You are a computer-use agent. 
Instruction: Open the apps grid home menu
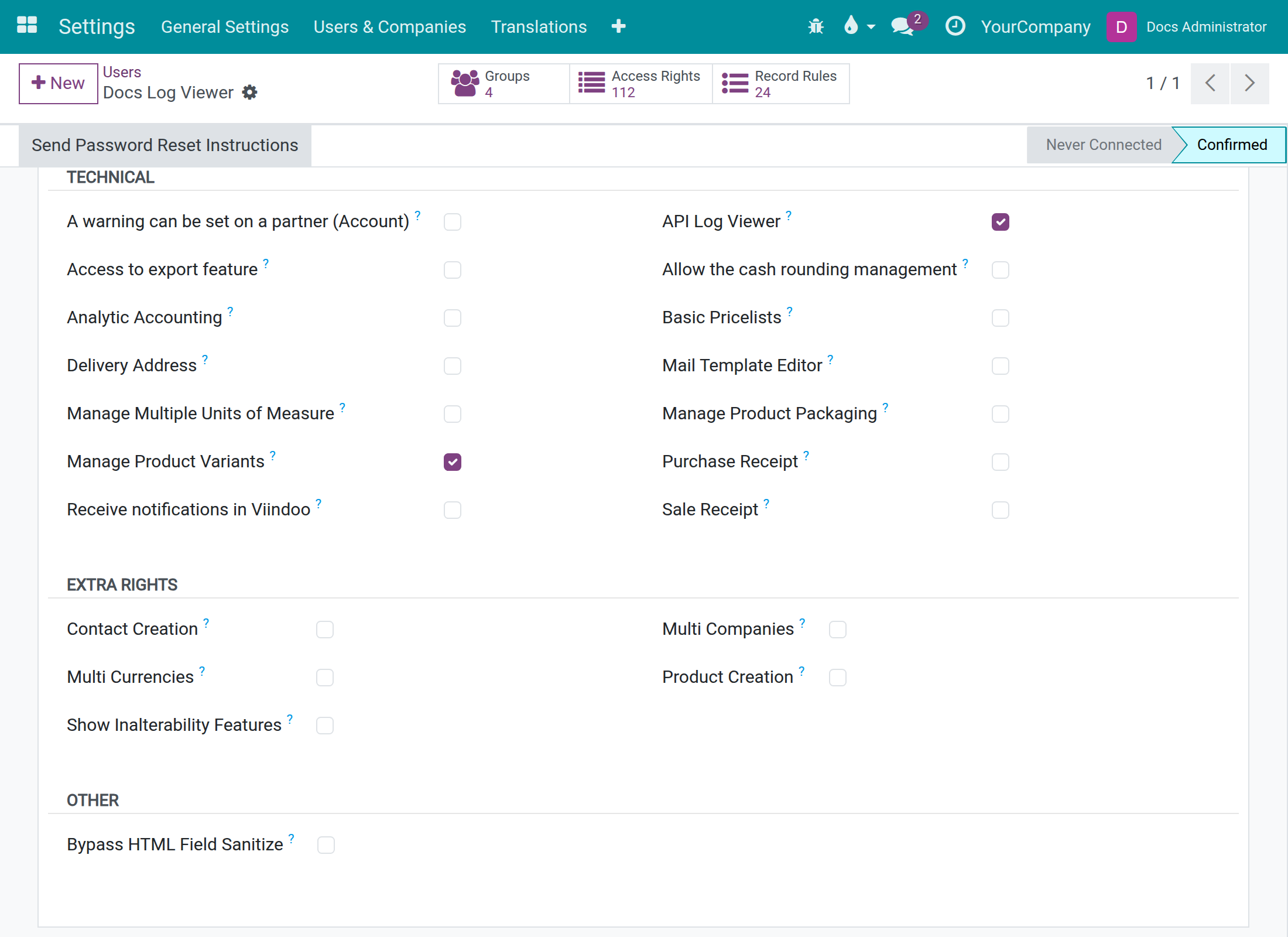point(27,26)
